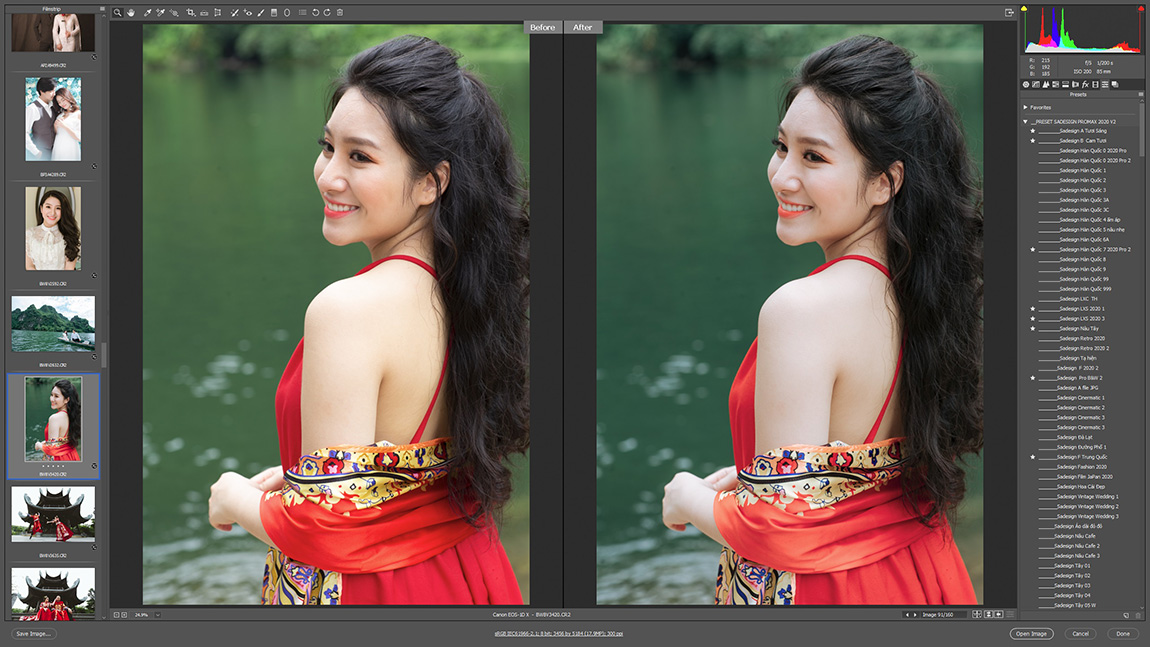Rotate image 90 degrees counterclockwise
The image size is (1150, 647).
pyautogui.click(x=315, y=12)
